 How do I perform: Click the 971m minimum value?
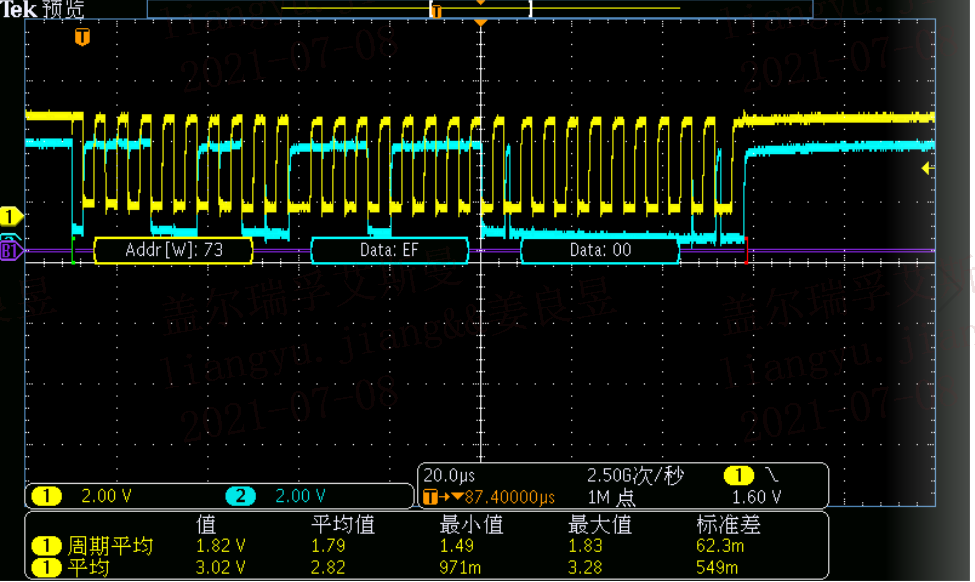460,568
